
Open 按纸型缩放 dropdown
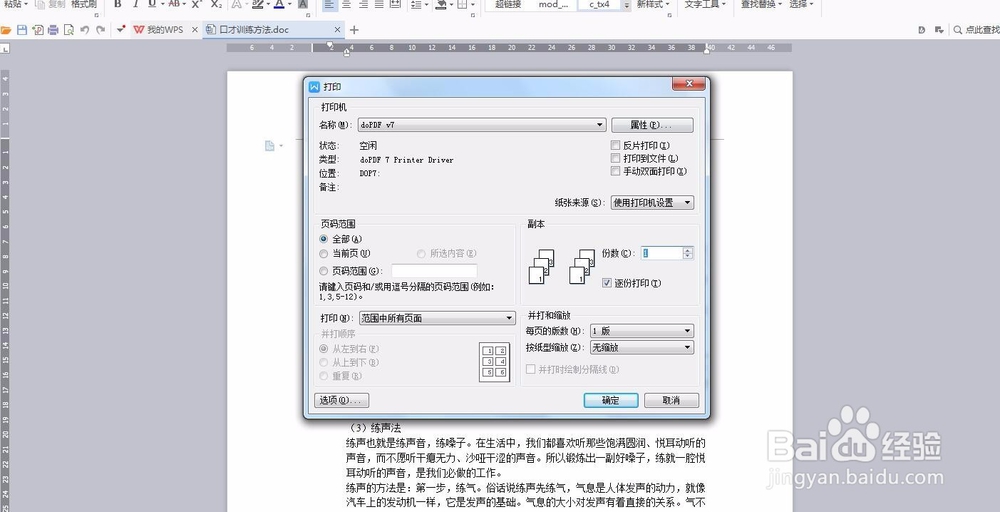(x=642, y=347)
